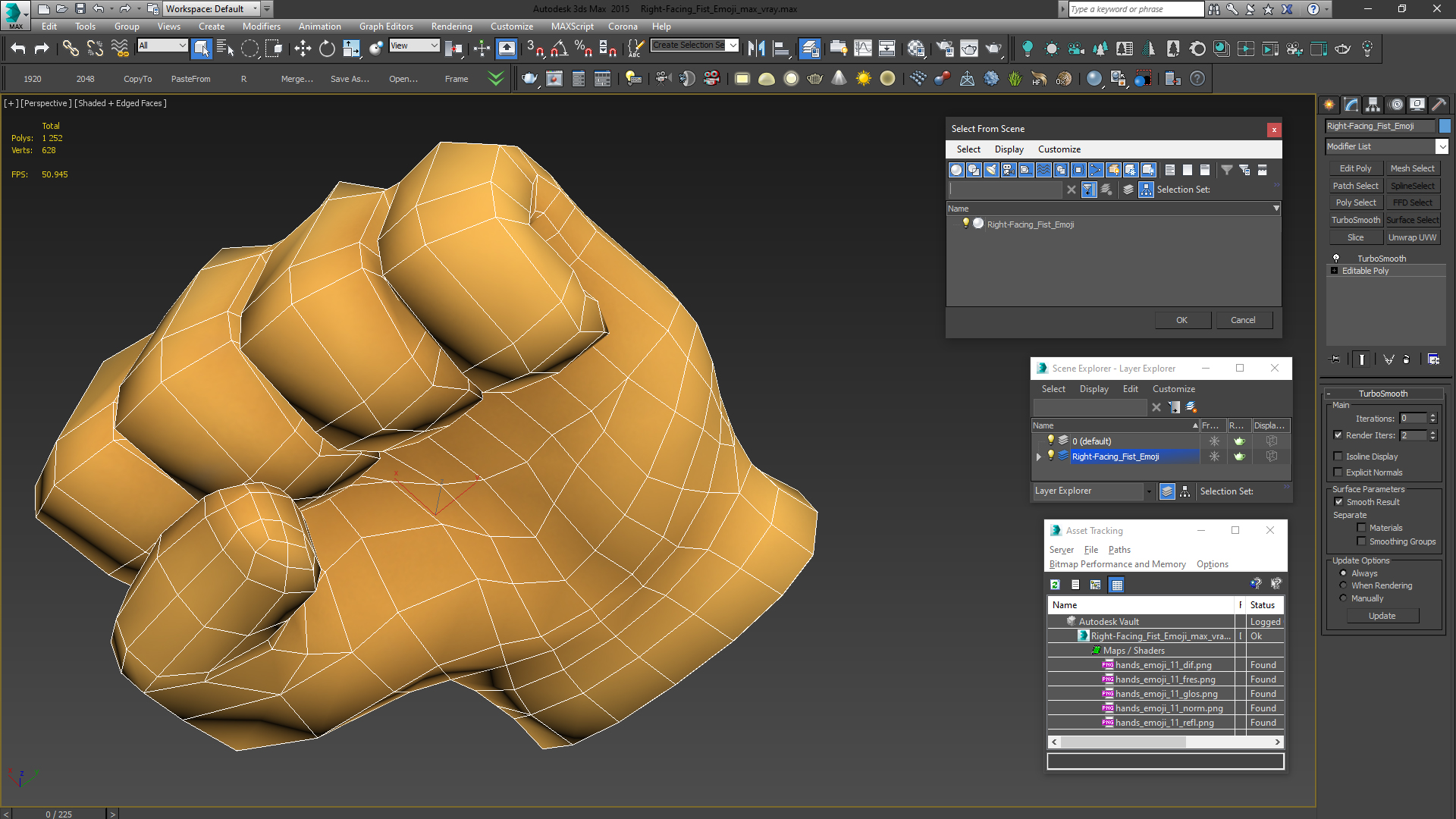Image resolution: width=1456 pixels, height=819 pixels.
Task: Open the Modifier List dropdown
Action: click(x=1442, y=146)
